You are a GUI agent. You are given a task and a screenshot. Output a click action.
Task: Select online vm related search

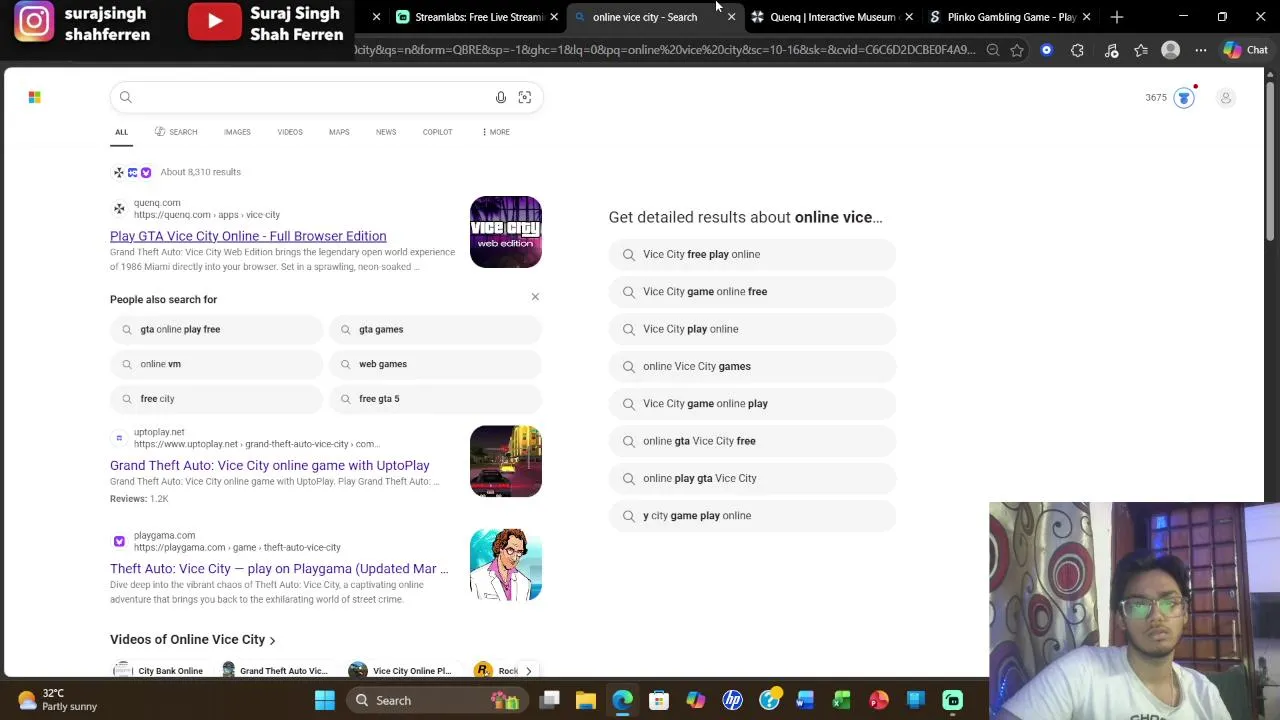(216, 364)
